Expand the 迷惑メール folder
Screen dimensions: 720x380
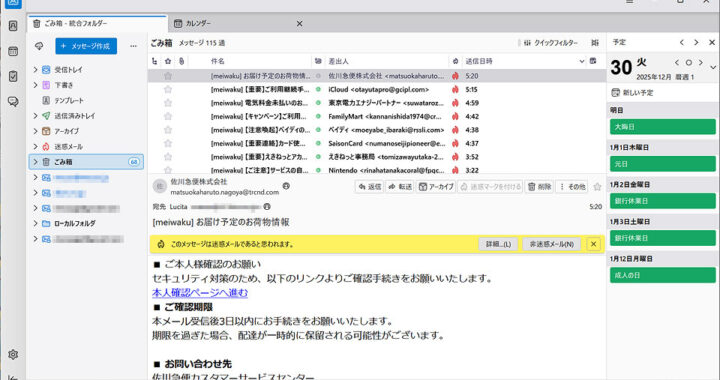tap(35, 146)
